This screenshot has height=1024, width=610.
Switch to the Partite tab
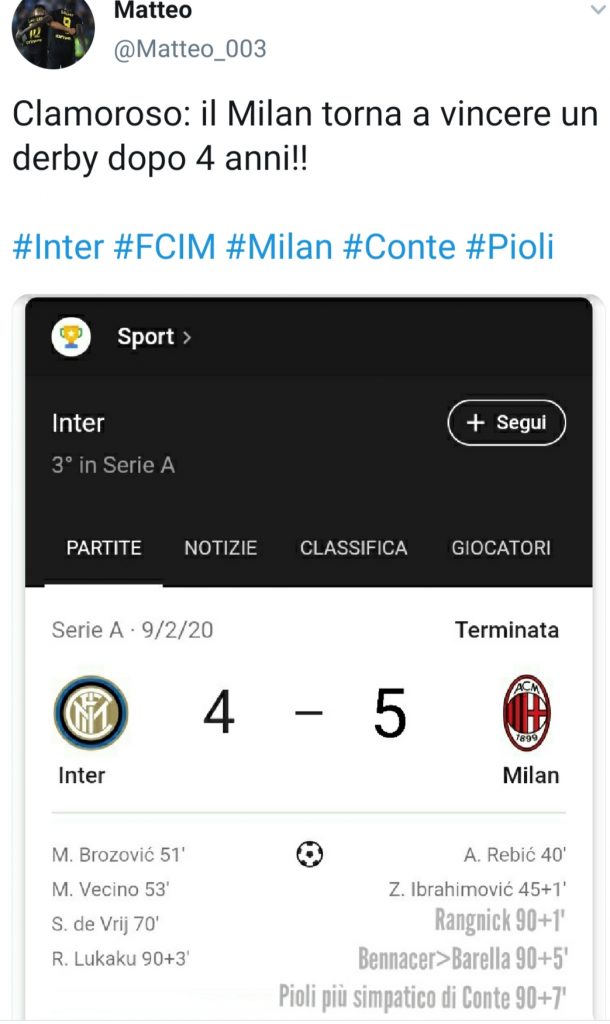(104, 548)
